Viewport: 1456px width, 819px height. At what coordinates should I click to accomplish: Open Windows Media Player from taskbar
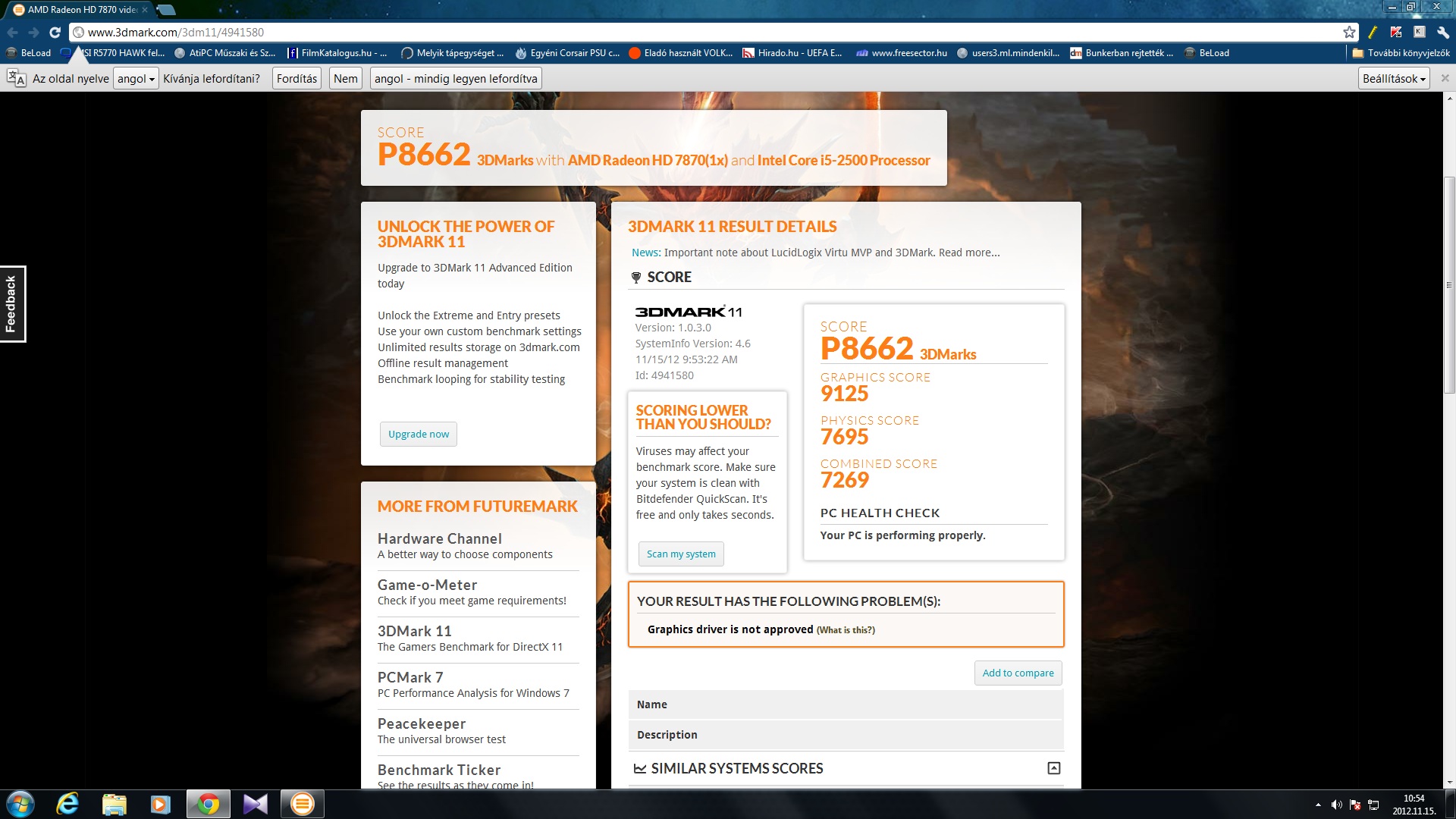click(x=161, y=804)
